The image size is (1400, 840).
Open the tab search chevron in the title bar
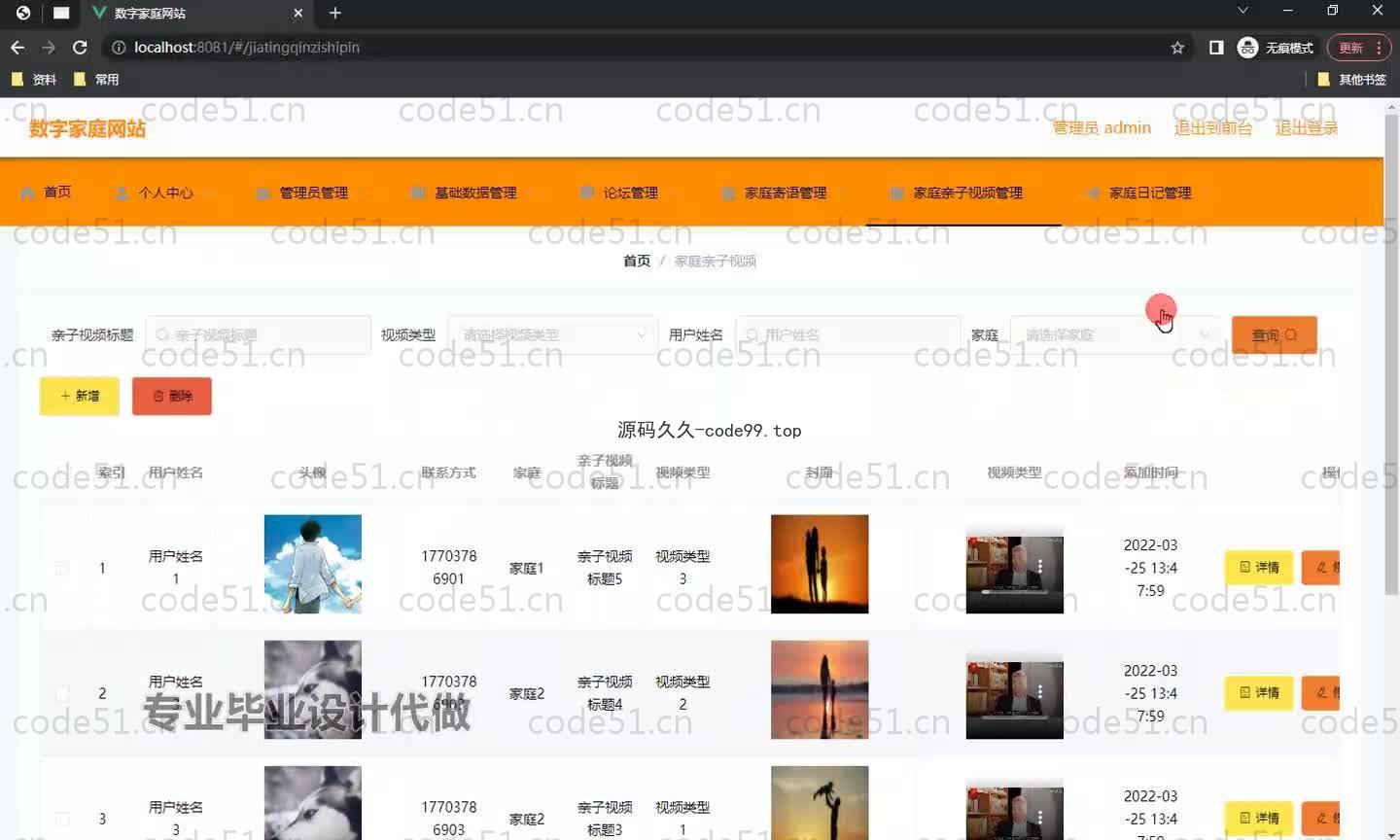click(x=1242, y=11)
